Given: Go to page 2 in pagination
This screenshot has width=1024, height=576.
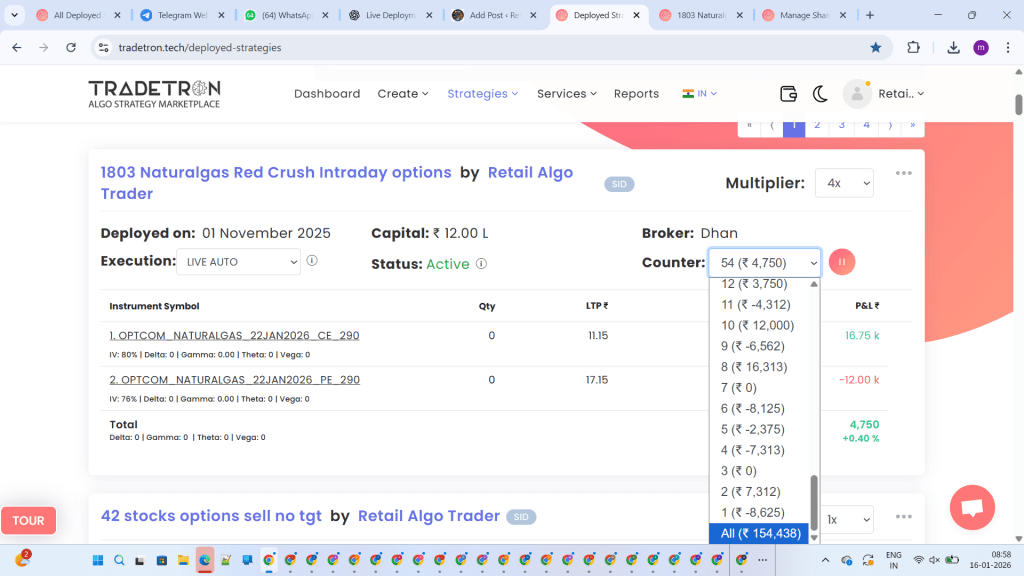Looking at the screenshot, I should click(x=817, y=125).
